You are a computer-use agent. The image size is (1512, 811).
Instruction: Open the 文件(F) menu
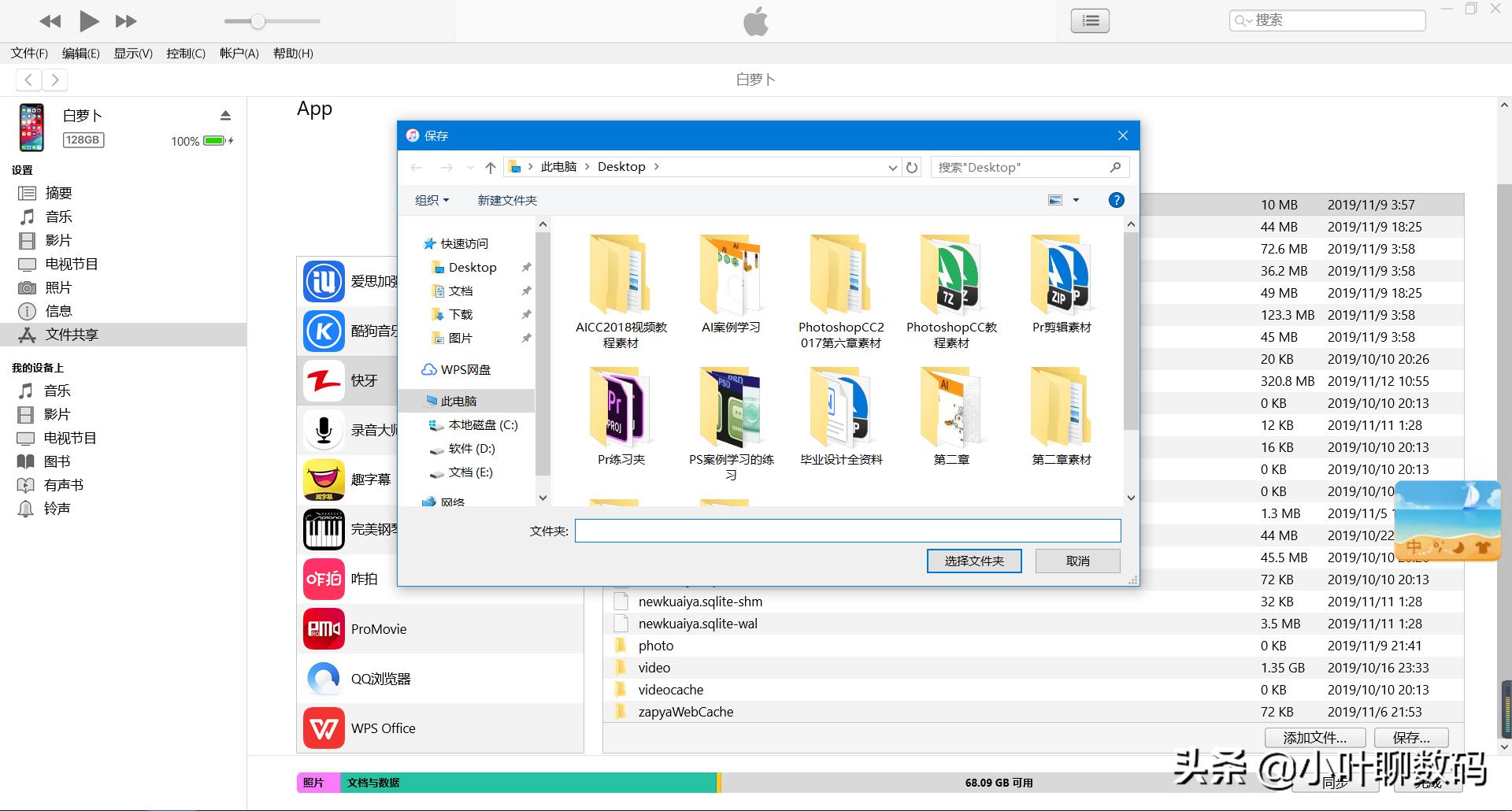29,54
